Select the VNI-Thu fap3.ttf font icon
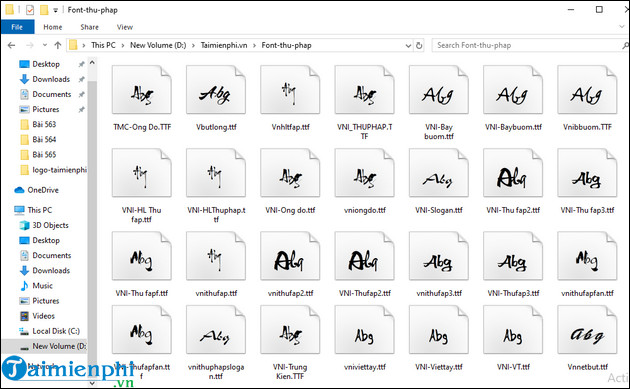The width and height of the screenshot is (630, 389). [x=587, y=173]
